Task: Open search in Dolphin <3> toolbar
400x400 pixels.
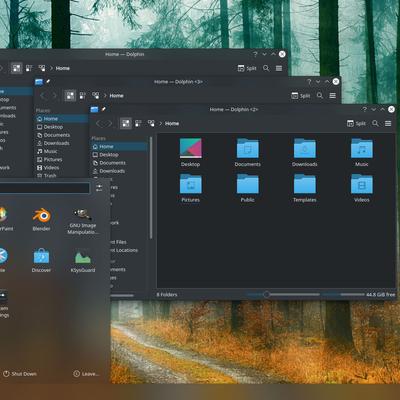Action: [320, 96]
